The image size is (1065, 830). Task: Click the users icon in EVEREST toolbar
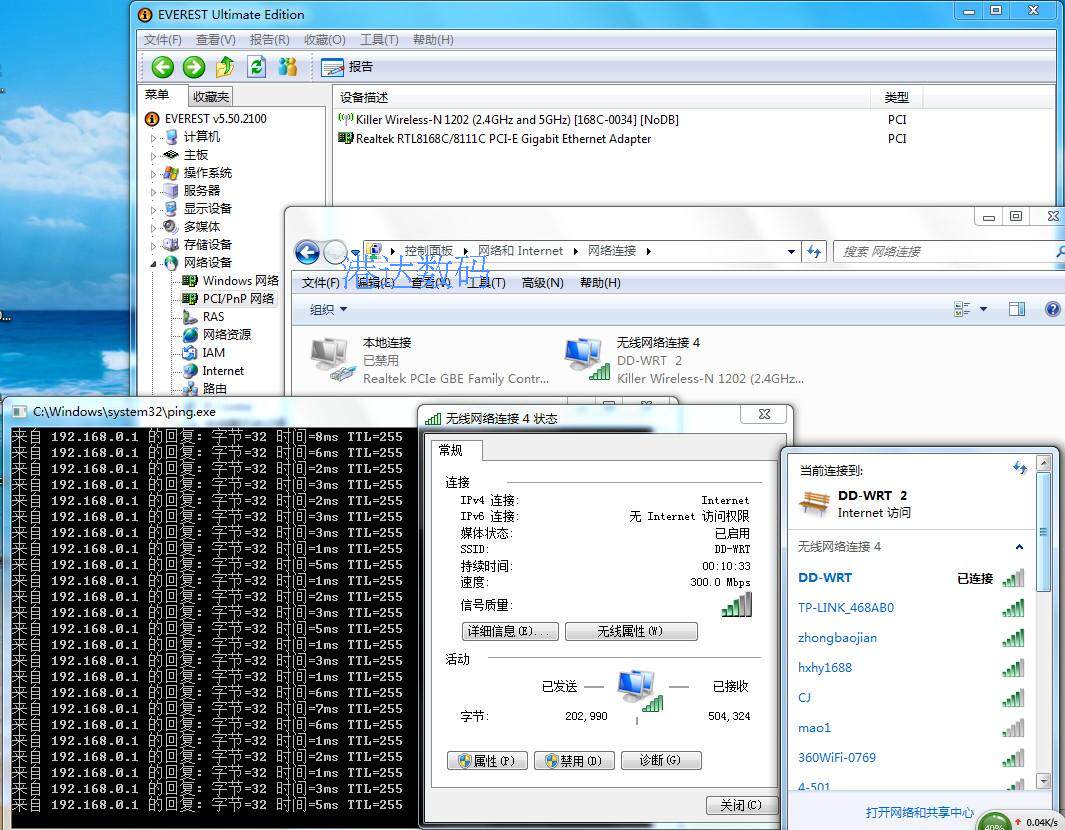coord(288,67)
